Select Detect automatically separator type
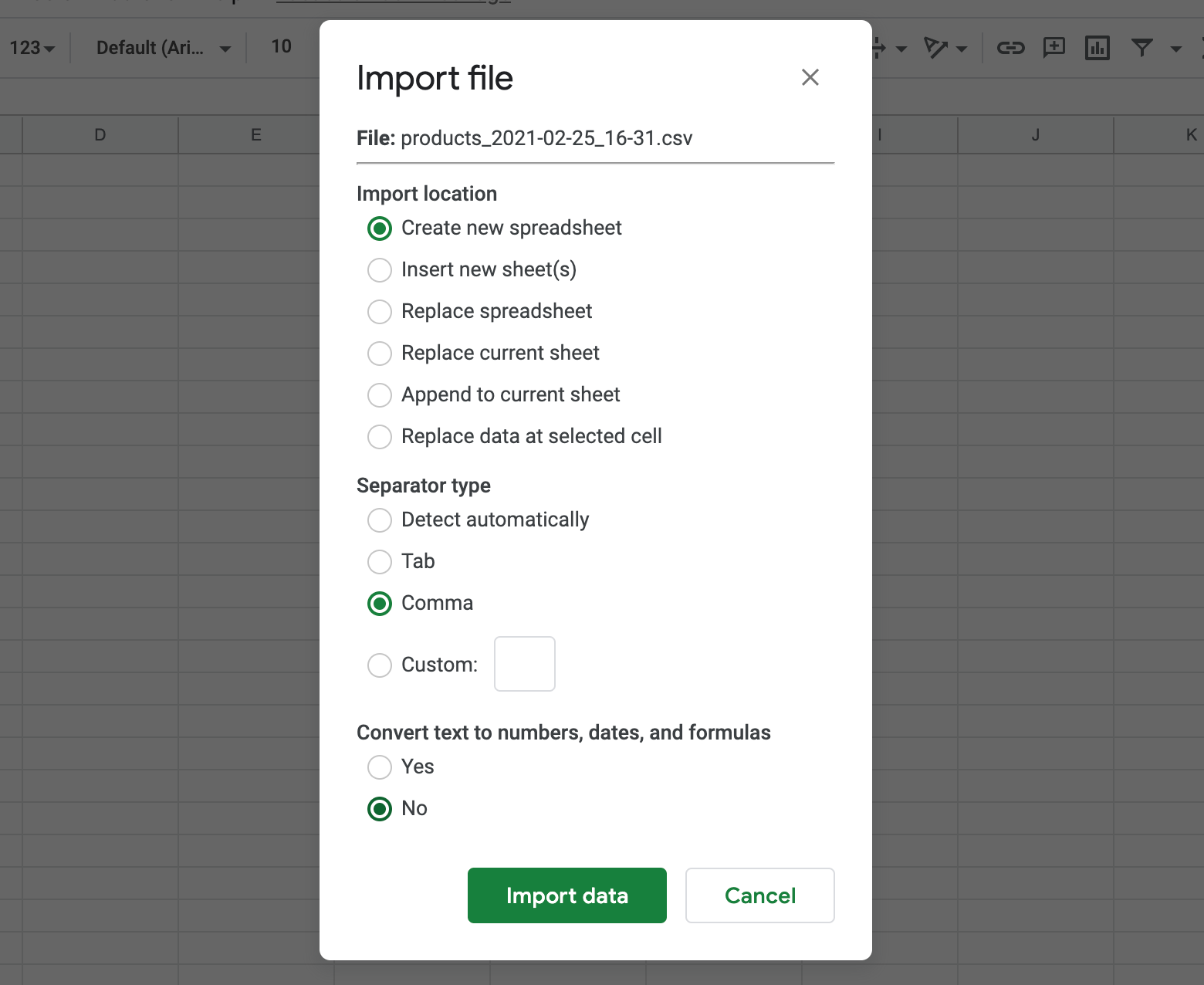Image resolution: width=1204 pixels, height=985 pixels. coord(380,520)
